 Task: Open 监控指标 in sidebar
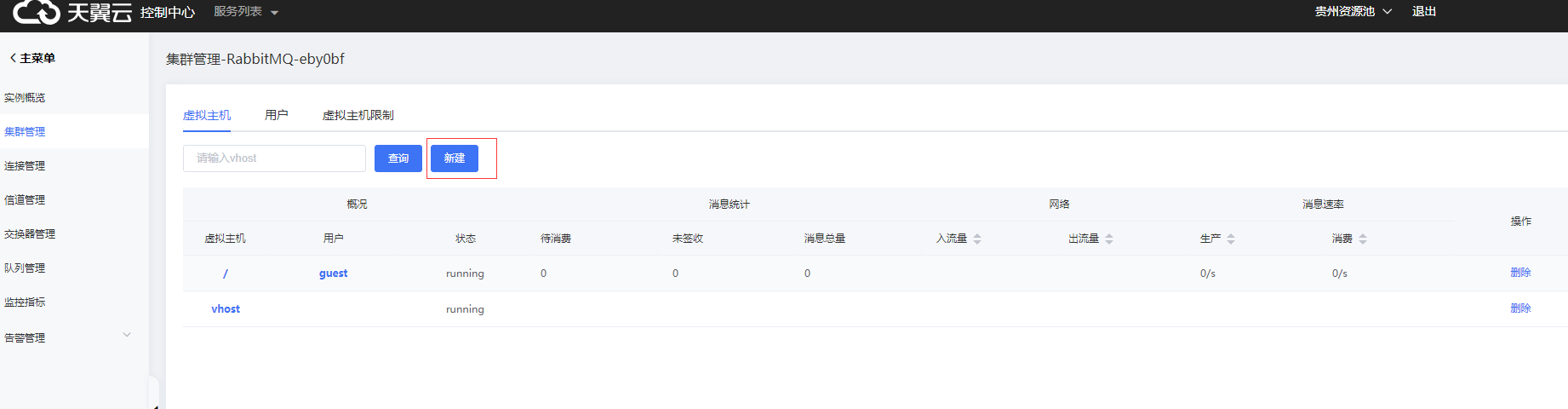25,302
